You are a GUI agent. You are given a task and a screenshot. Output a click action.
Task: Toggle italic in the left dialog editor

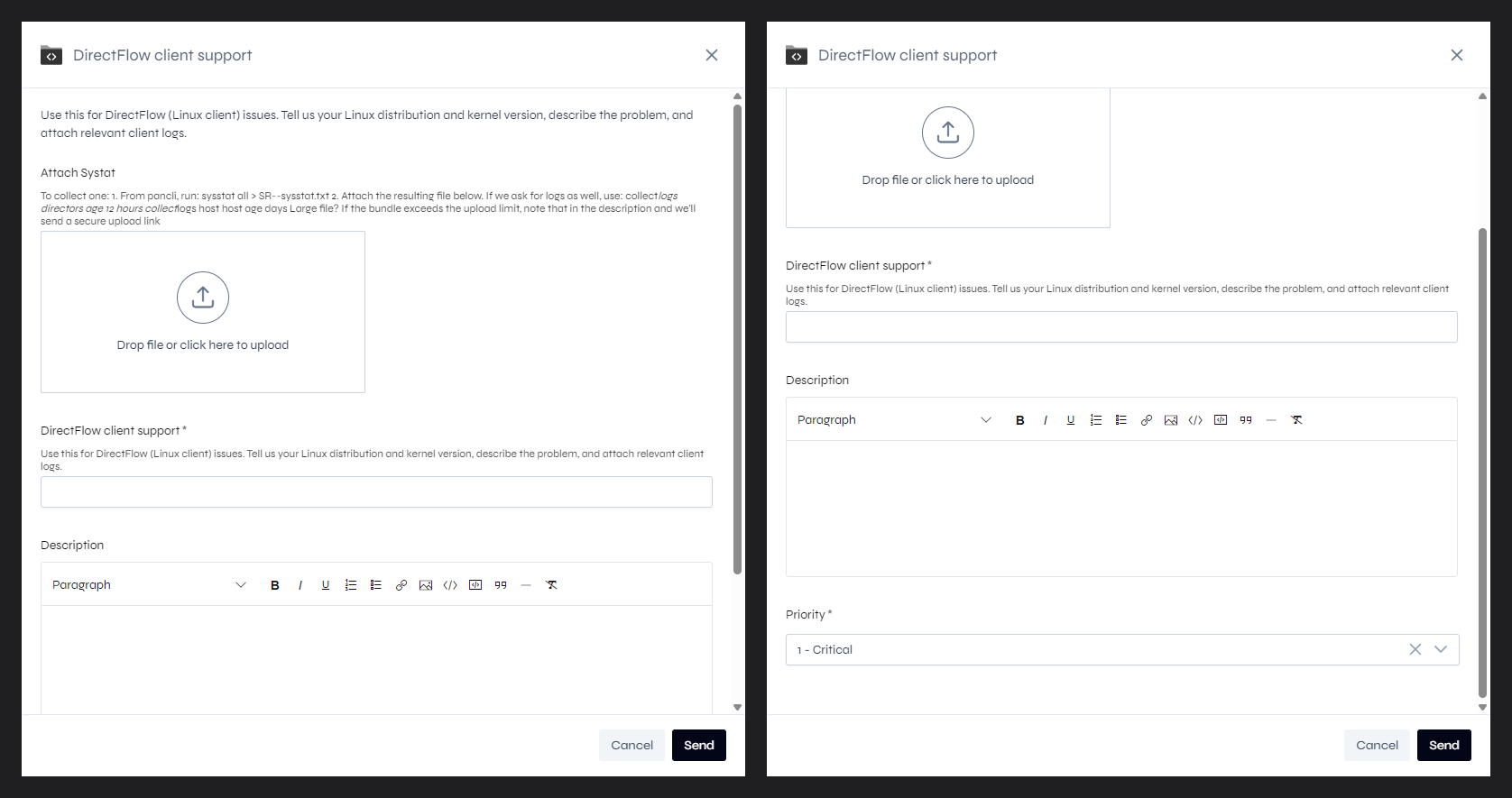300,585
